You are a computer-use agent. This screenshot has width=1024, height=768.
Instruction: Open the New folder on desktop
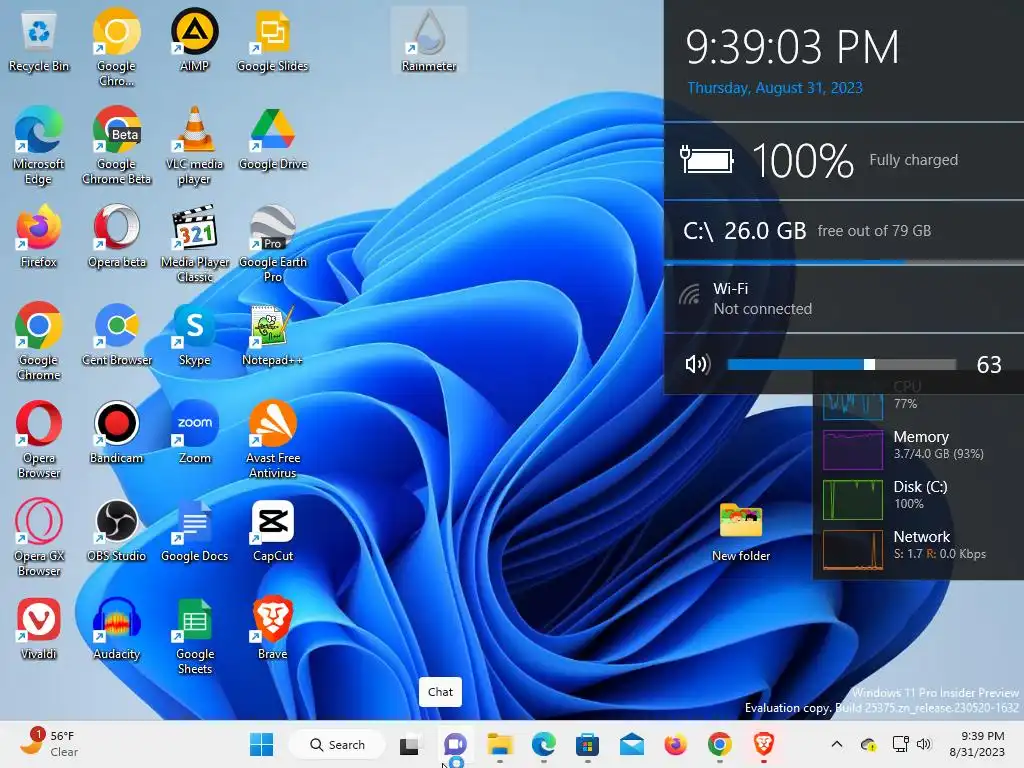tap(741, 532)
